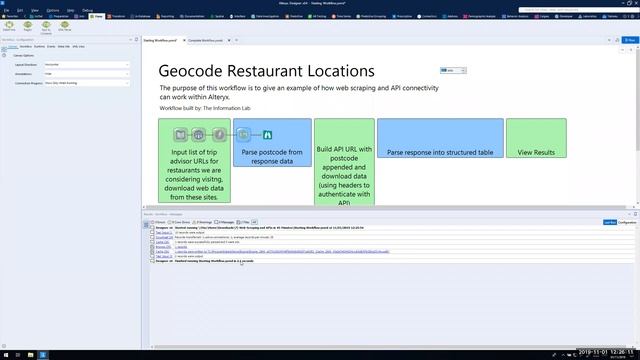Open the Favorites tool category
This screenshot has height=360, width=640.
tap(10, 16)
